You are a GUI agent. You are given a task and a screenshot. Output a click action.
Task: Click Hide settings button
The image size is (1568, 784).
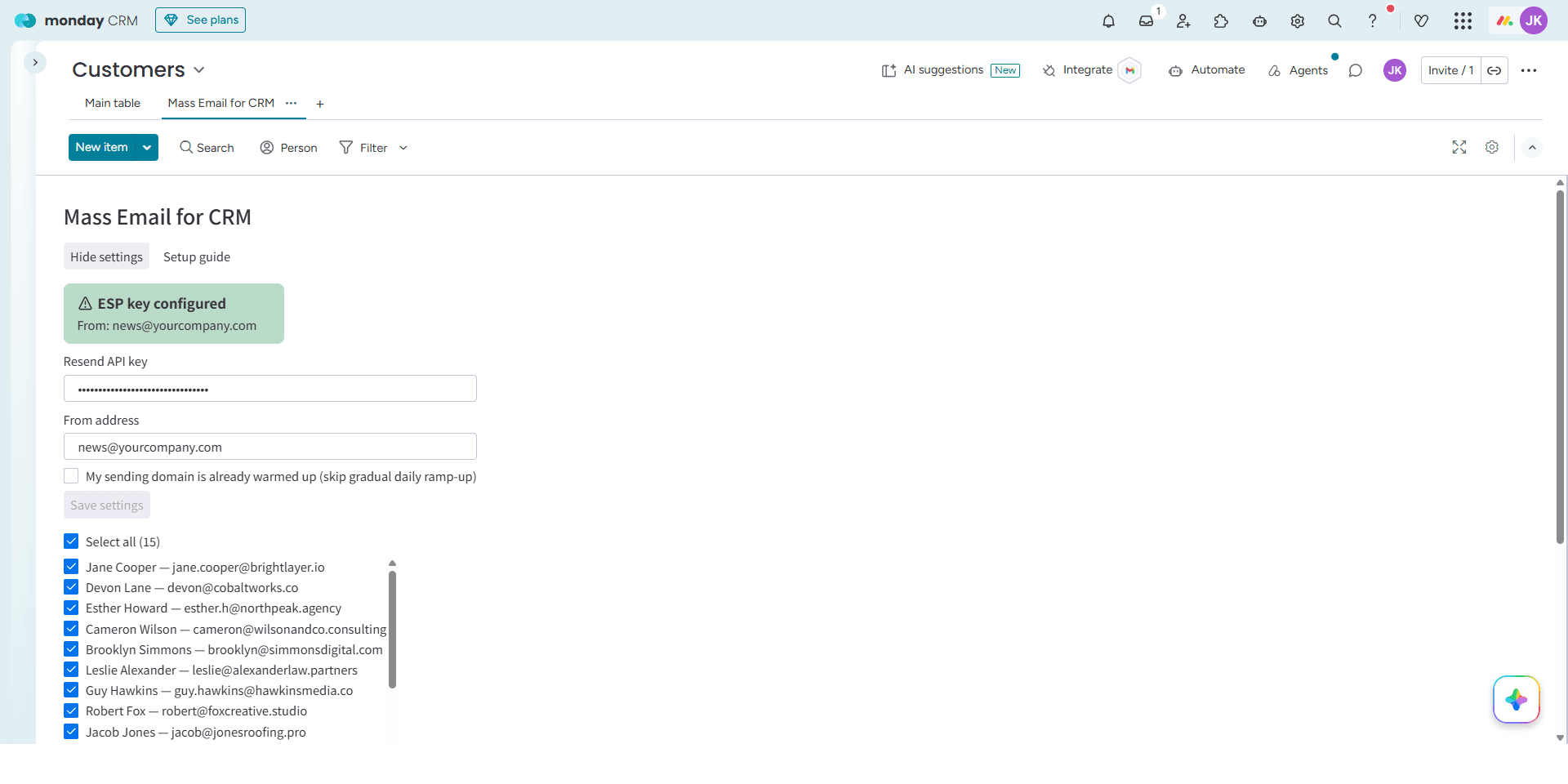point(106,256)
